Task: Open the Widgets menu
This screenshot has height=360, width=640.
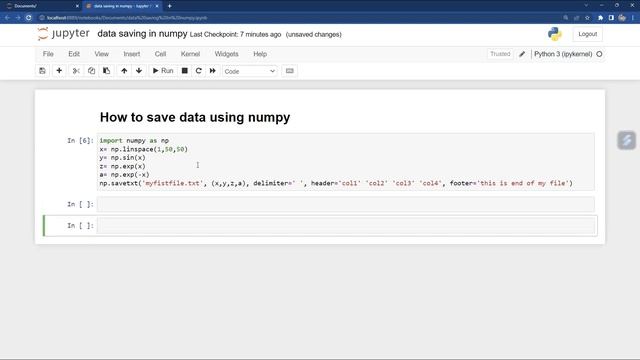Action: click(227, 54)
